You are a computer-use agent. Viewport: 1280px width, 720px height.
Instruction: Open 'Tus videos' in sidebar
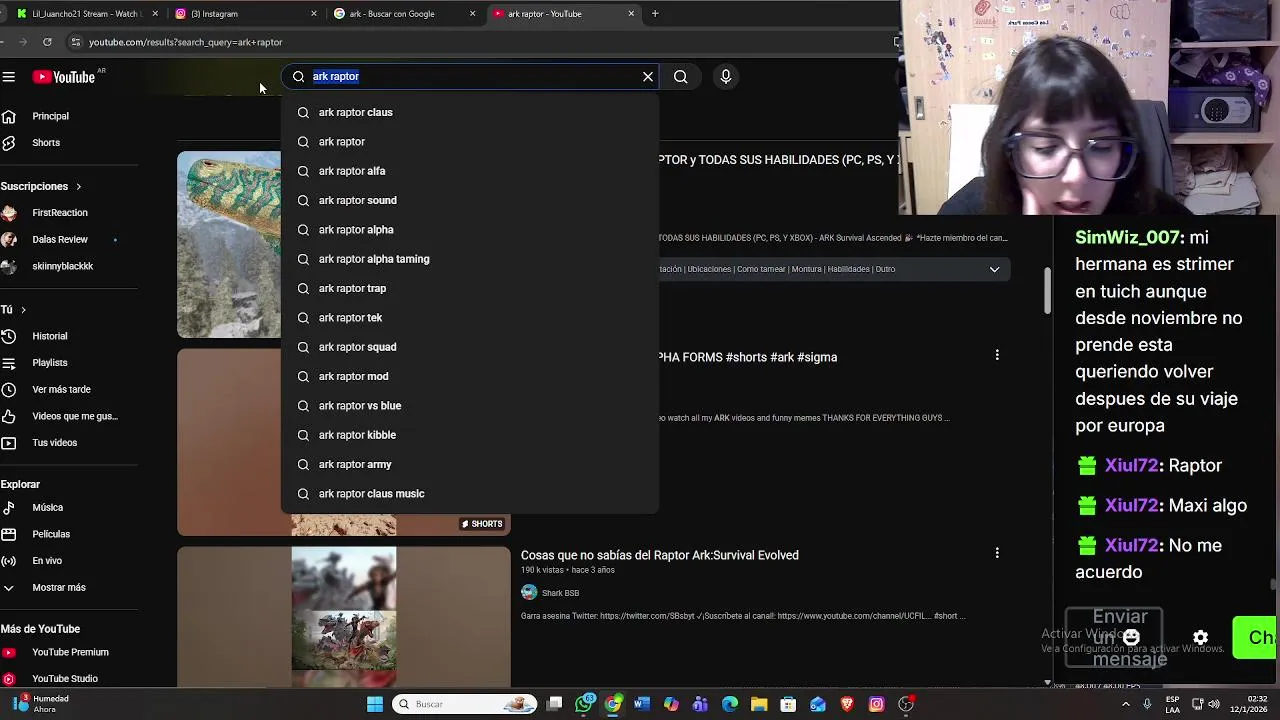[x=54, y=443]
